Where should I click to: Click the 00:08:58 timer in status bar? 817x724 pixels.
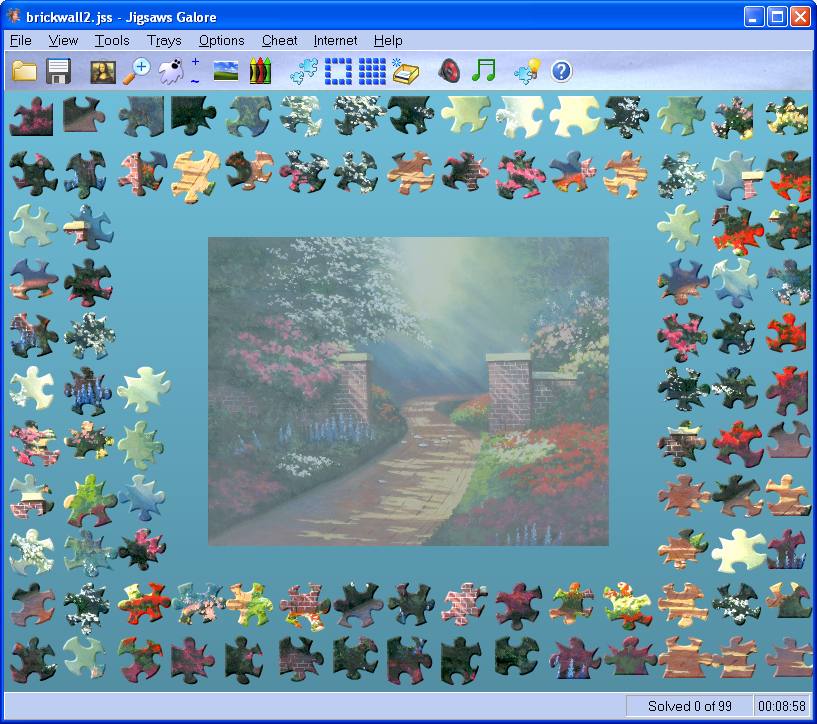point(782,706)
